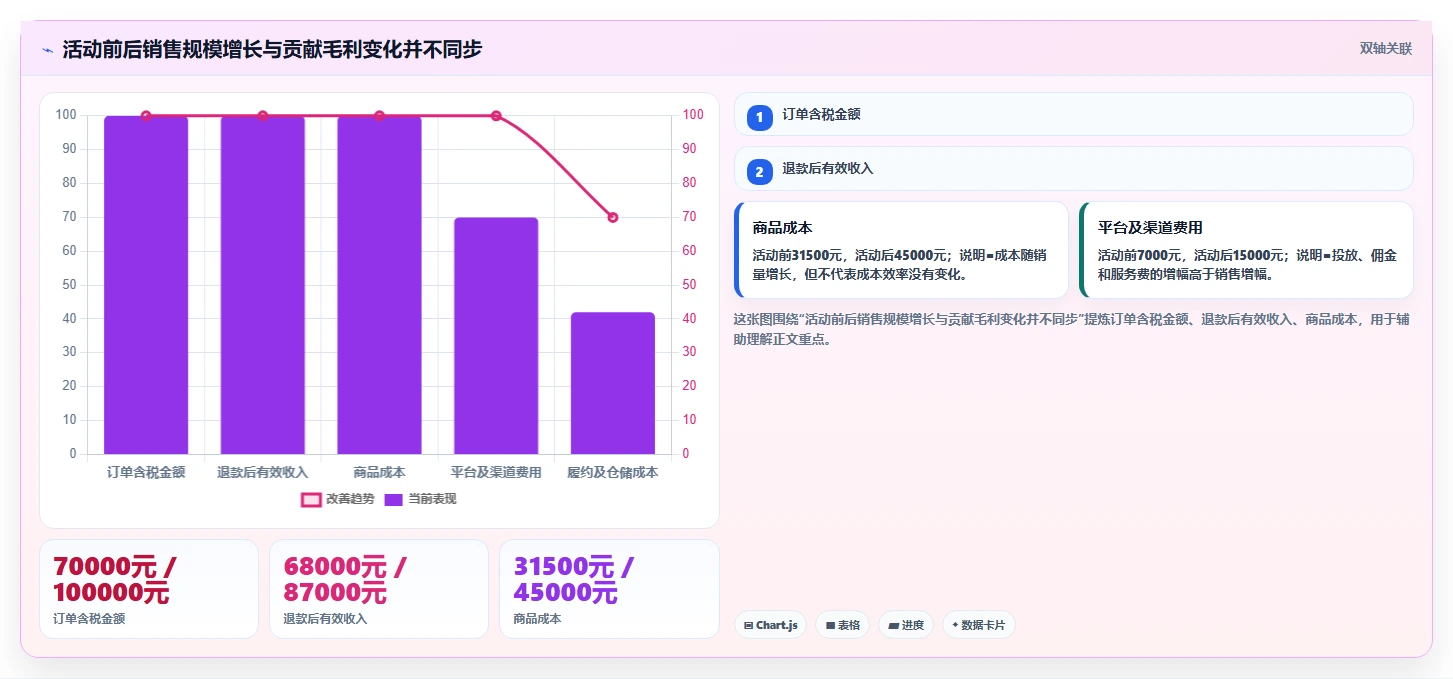Click the main title 活动前后销售规模增长与贡献毛利变化并不同步

272,49
